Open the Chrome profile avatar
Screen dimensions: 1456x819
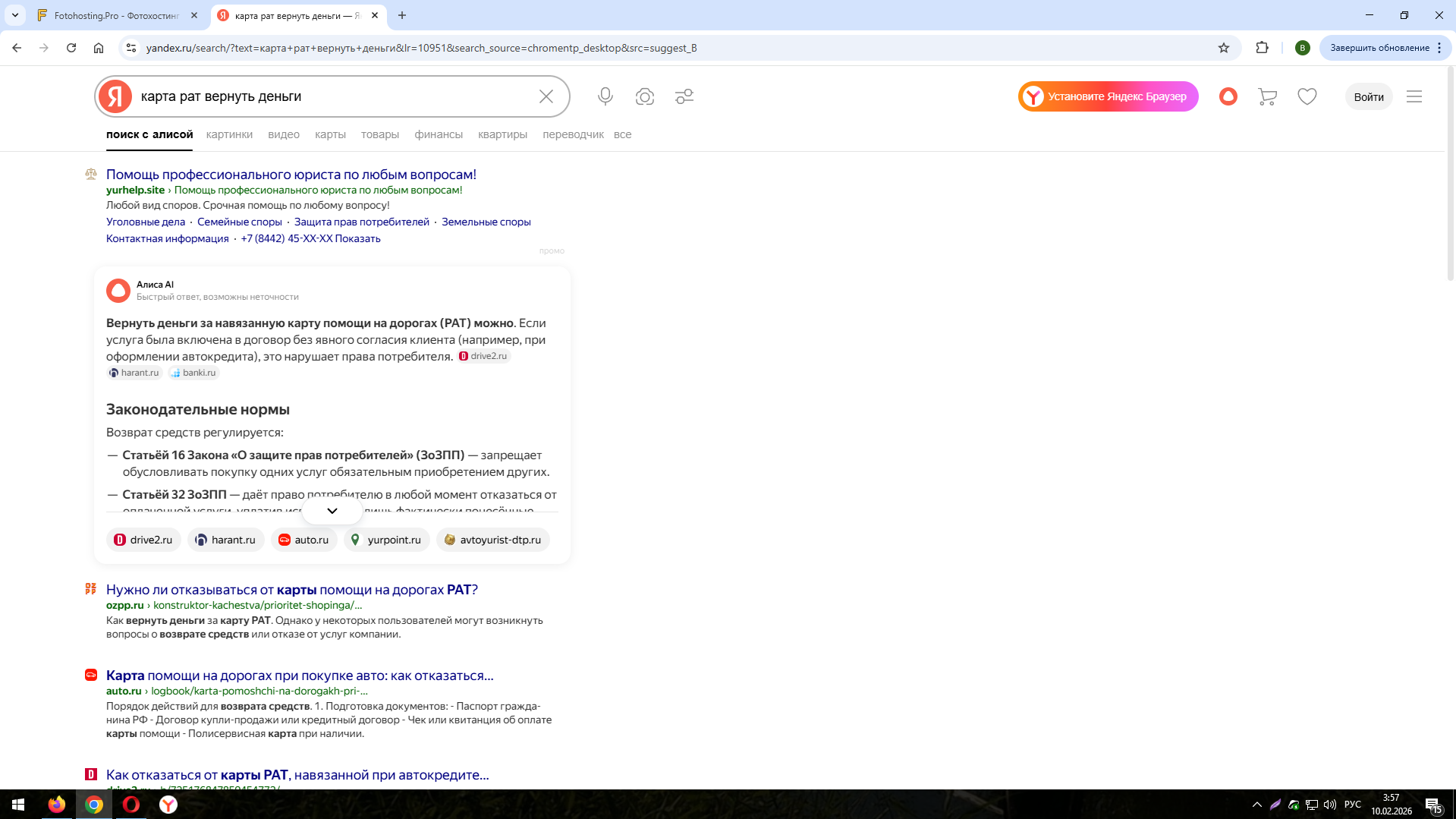(x=1303, y=48)
